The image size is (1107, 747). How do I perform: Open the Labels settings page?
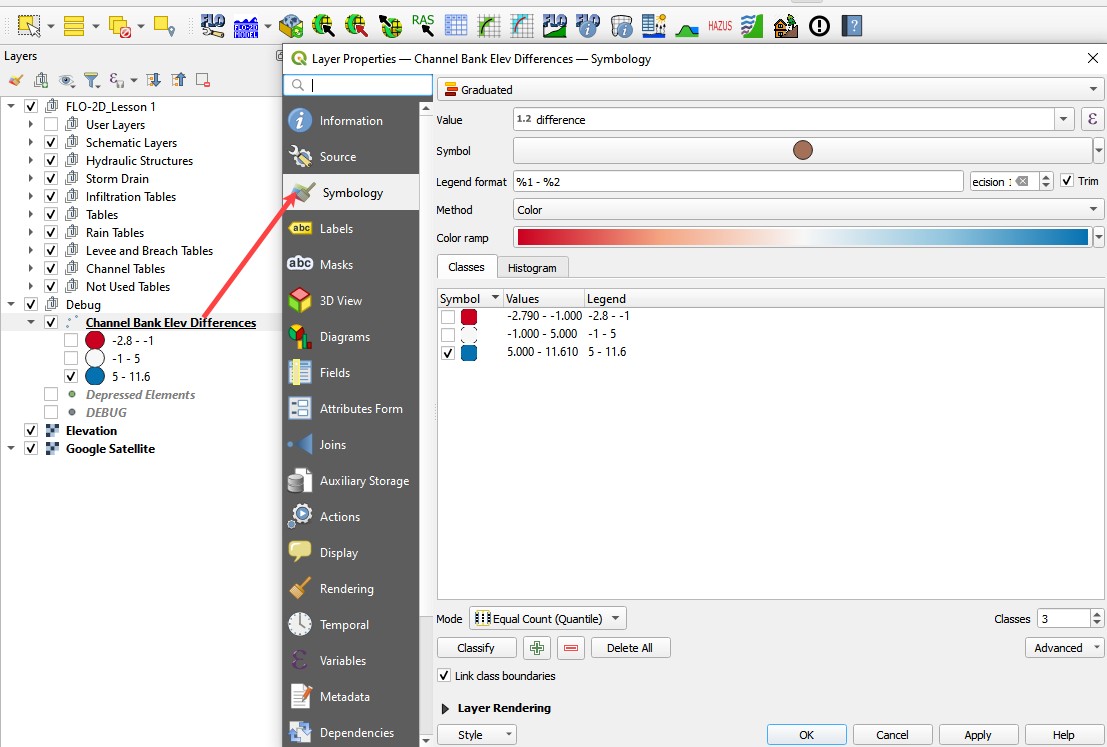tap(336, 229)
